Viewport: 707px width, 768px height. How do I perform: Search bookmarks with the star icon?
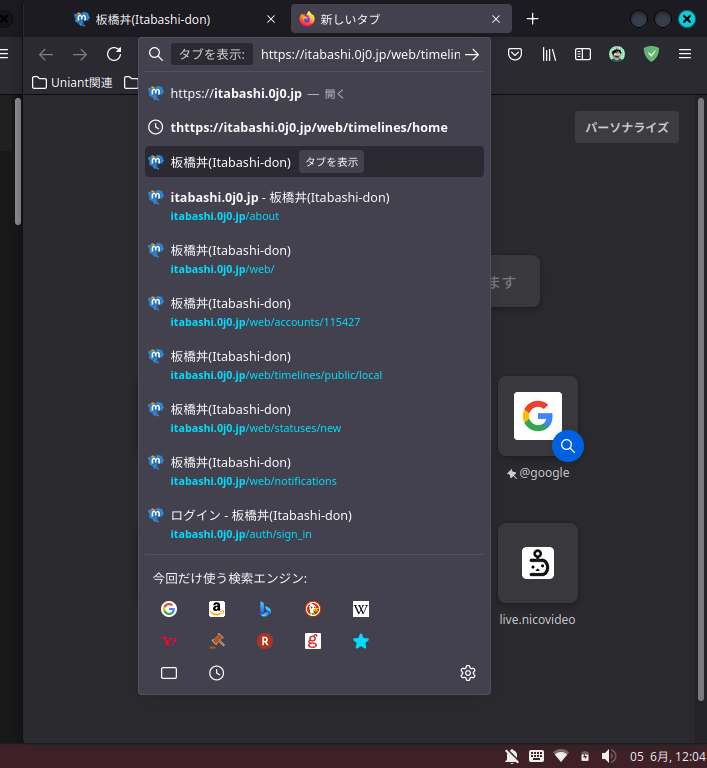(361, 641)
